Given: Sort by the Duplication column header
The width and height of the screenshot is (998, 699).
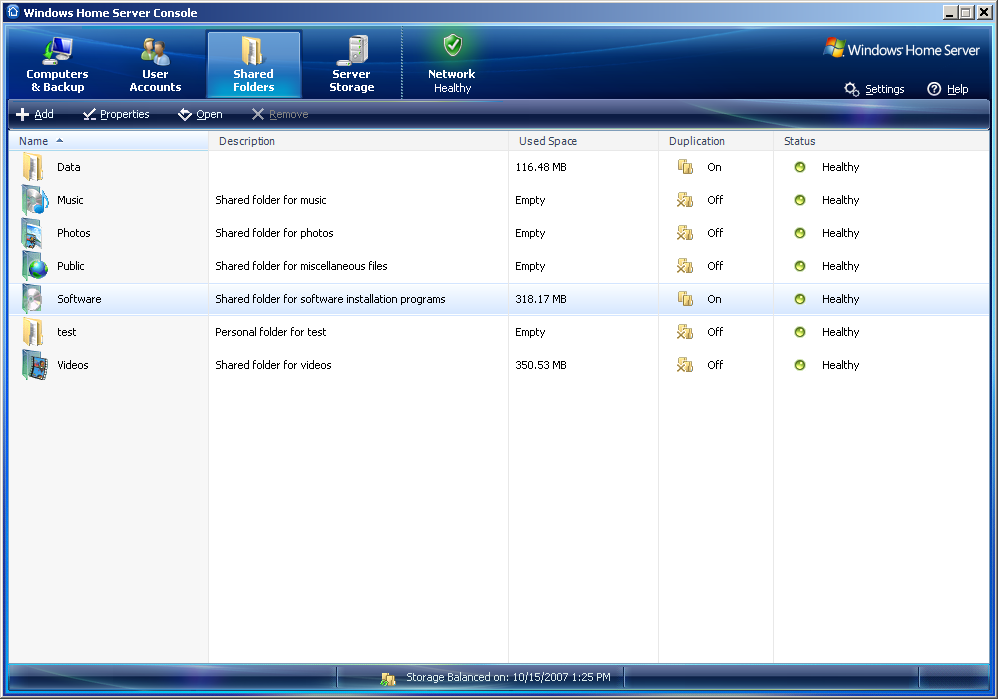Looking at the screenshot, I should 716,141.
